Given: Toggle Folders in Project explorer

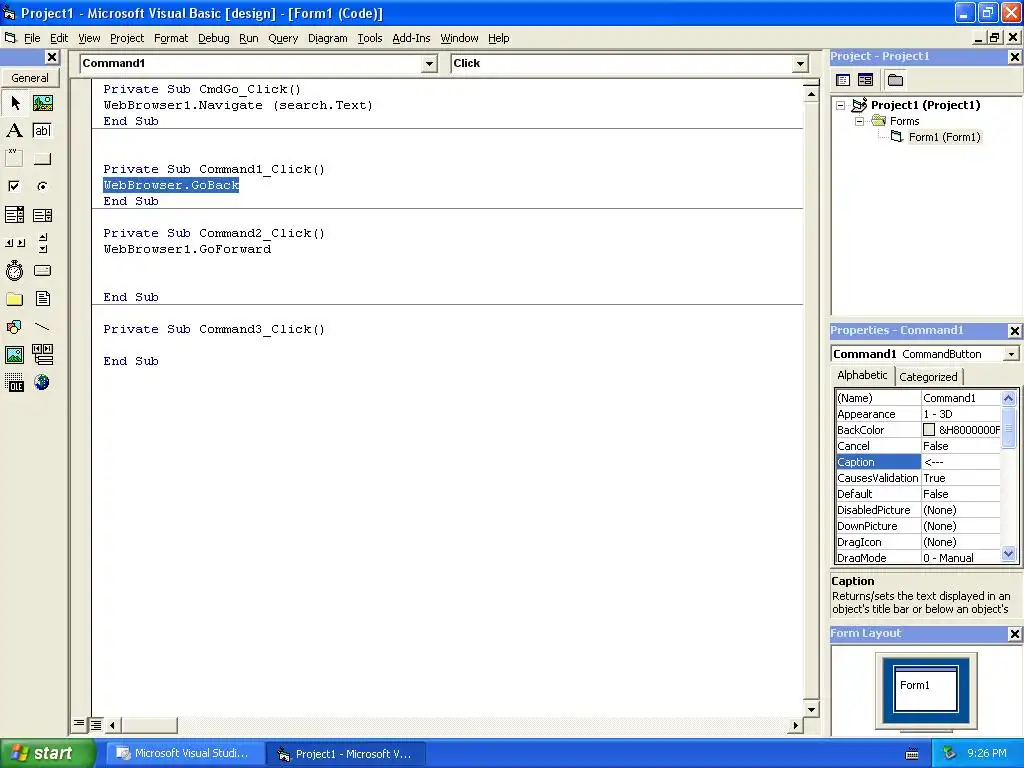Looking at the screenshot, I should 895,80.
